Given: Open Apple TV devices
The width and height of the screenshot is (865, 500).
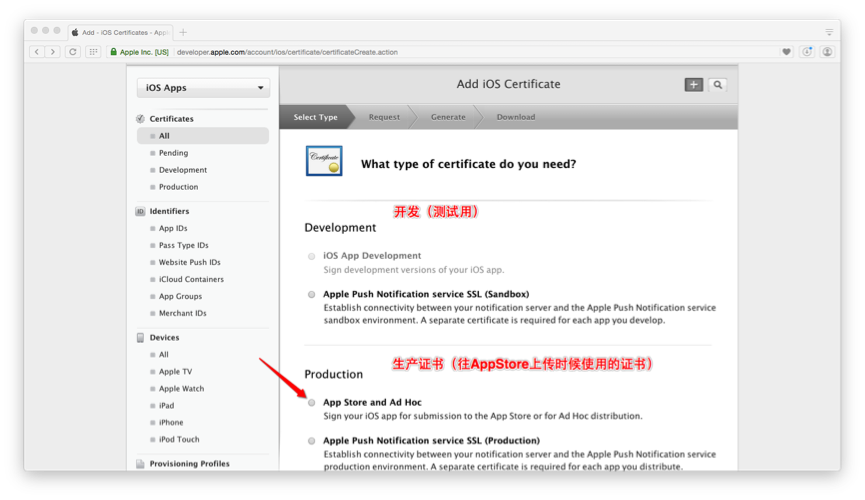Looking at the screenshot, I should [175, 372].
